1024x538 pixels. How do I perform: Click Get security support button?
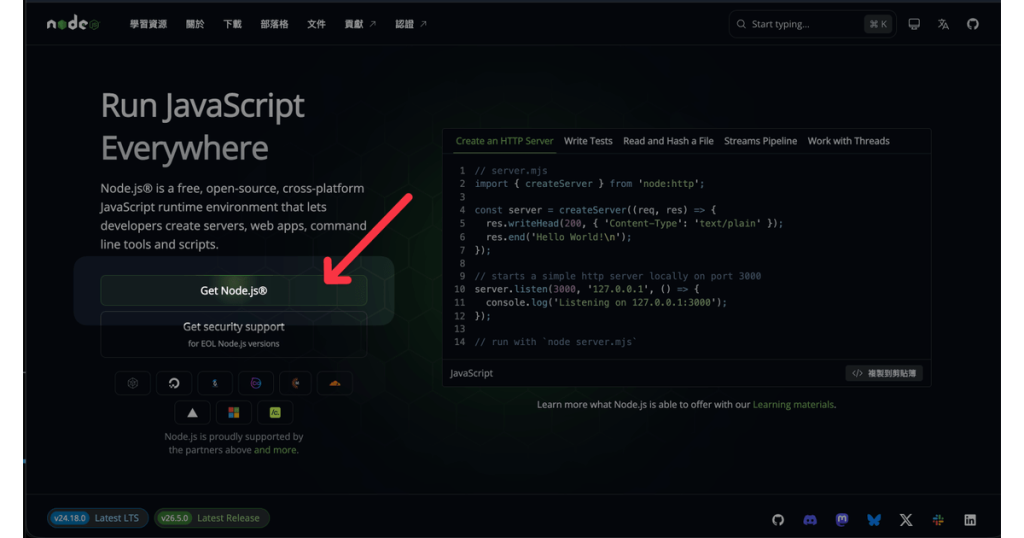[234, 334]
